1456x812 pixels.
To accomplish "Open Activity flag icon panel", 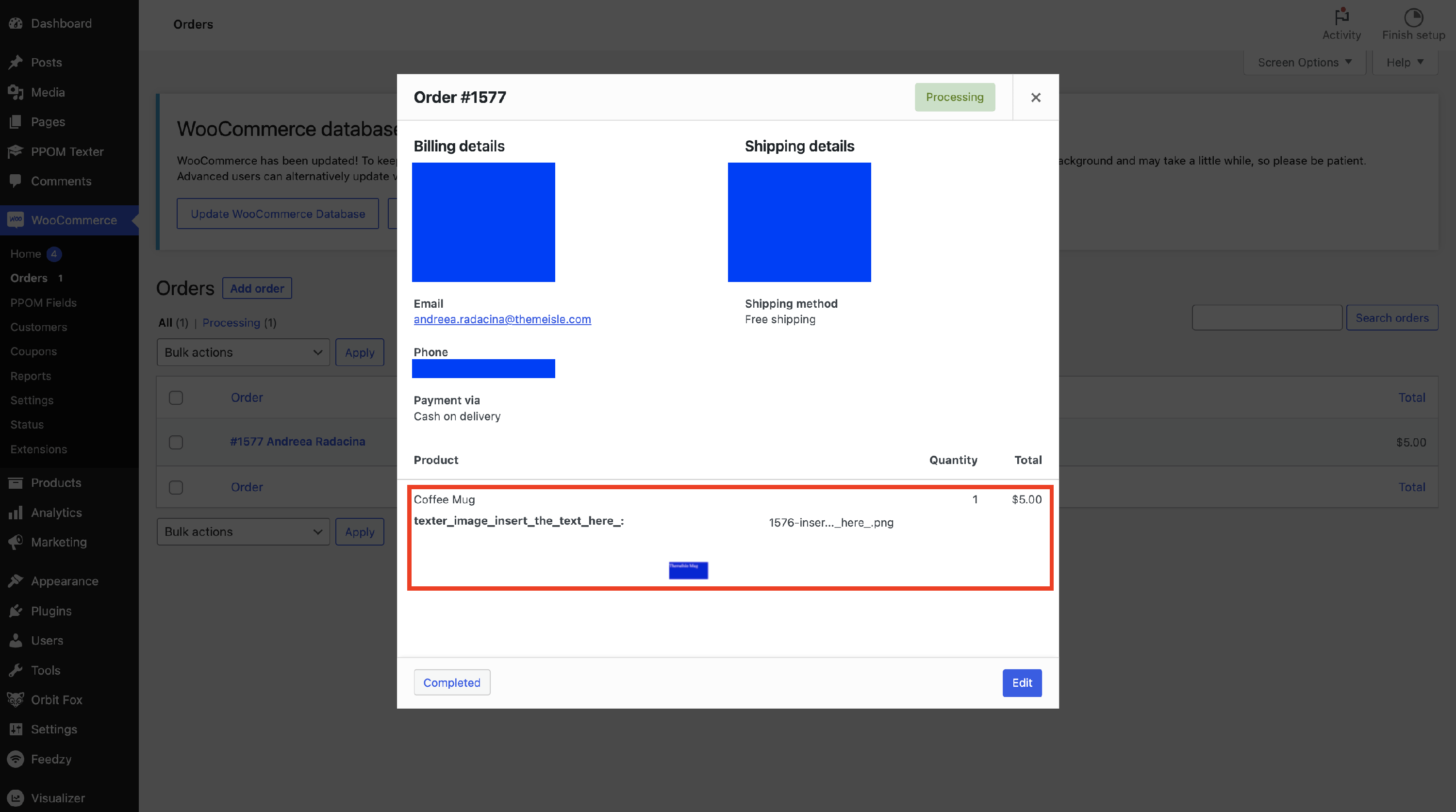I will point(1341,17).
